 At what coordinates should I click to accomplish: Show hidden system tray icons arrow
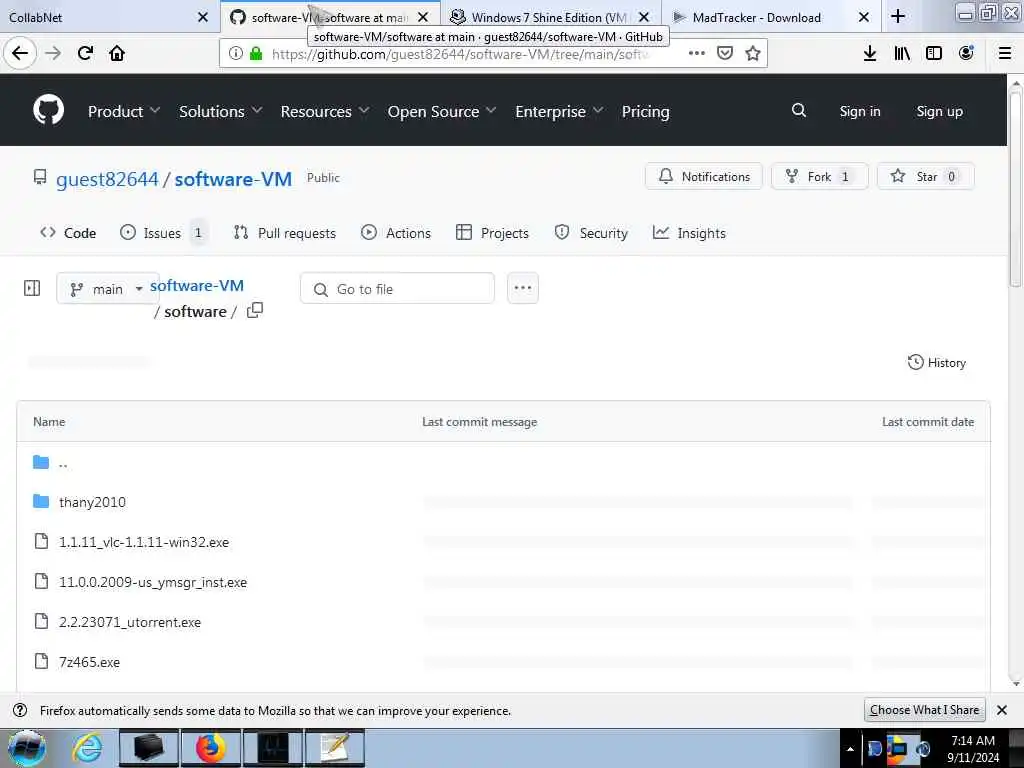coord(850,749)
